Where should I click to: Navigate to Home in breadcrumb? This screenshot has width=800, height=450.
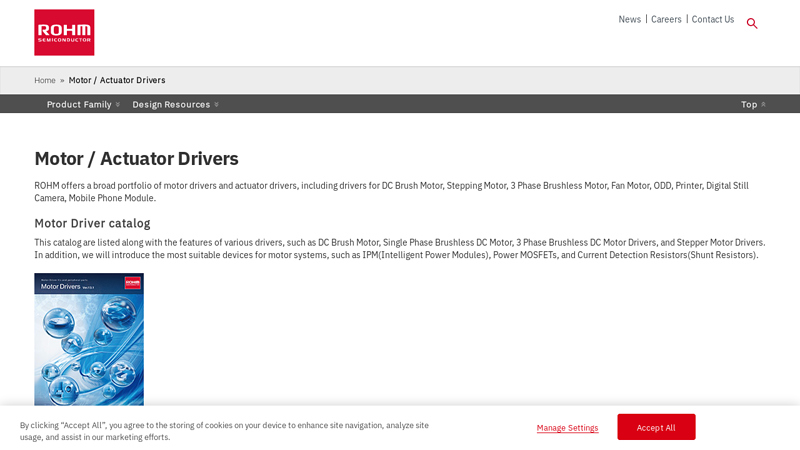[45, 80]
